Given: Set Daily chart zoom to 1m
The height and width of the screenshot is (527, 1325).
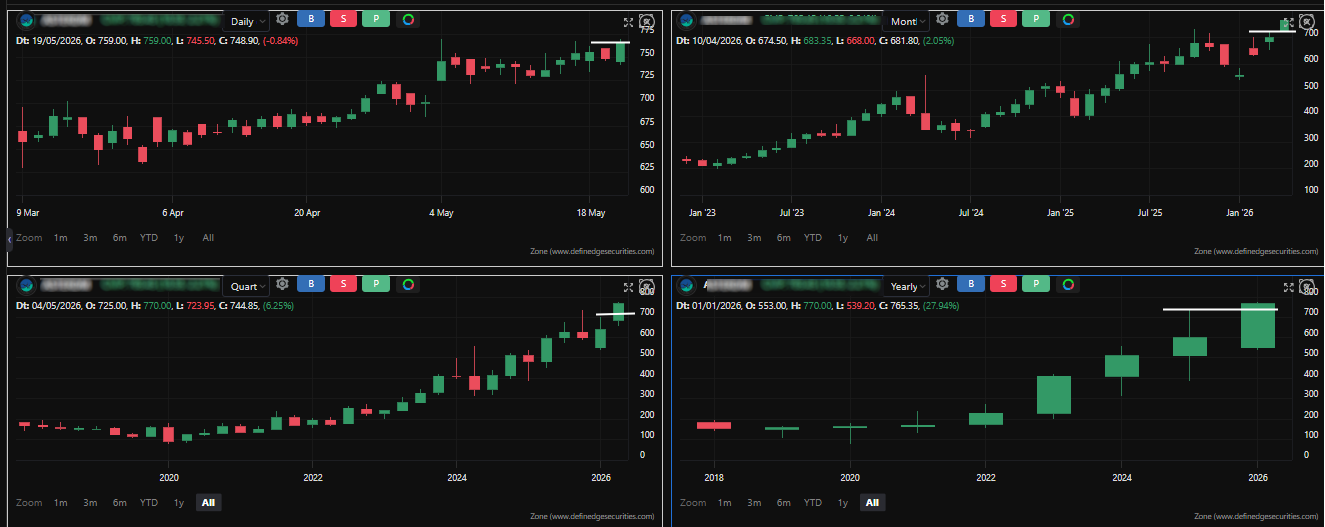Looking at the screenshot, I should click(61, 238).
